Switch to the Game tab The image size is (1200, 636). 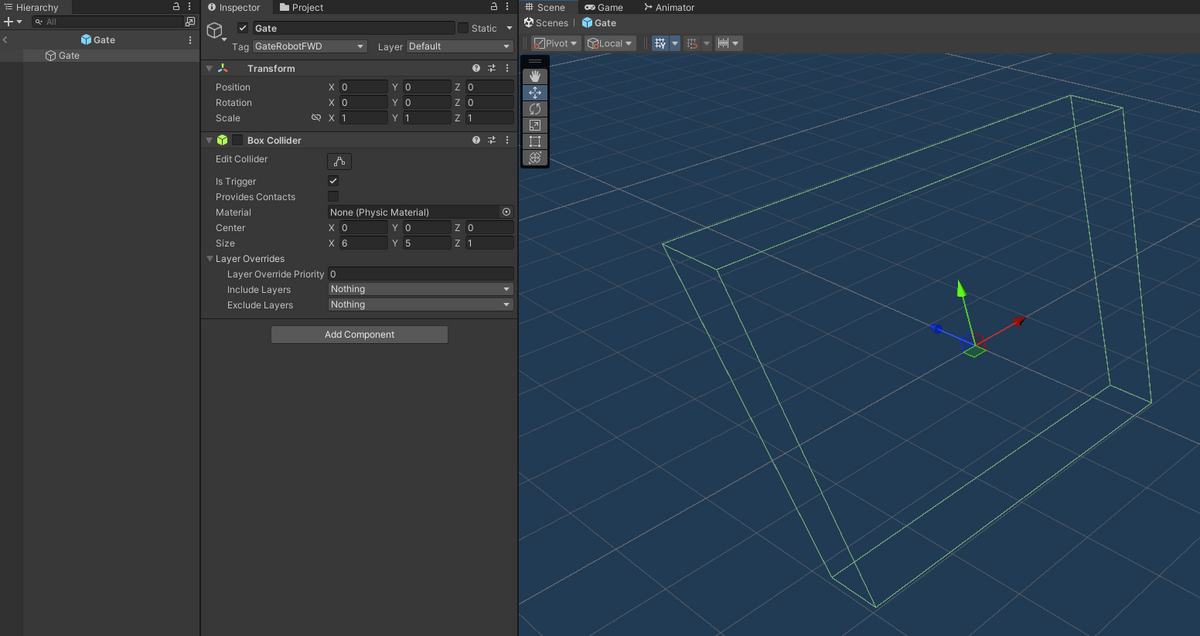[604, 7]
